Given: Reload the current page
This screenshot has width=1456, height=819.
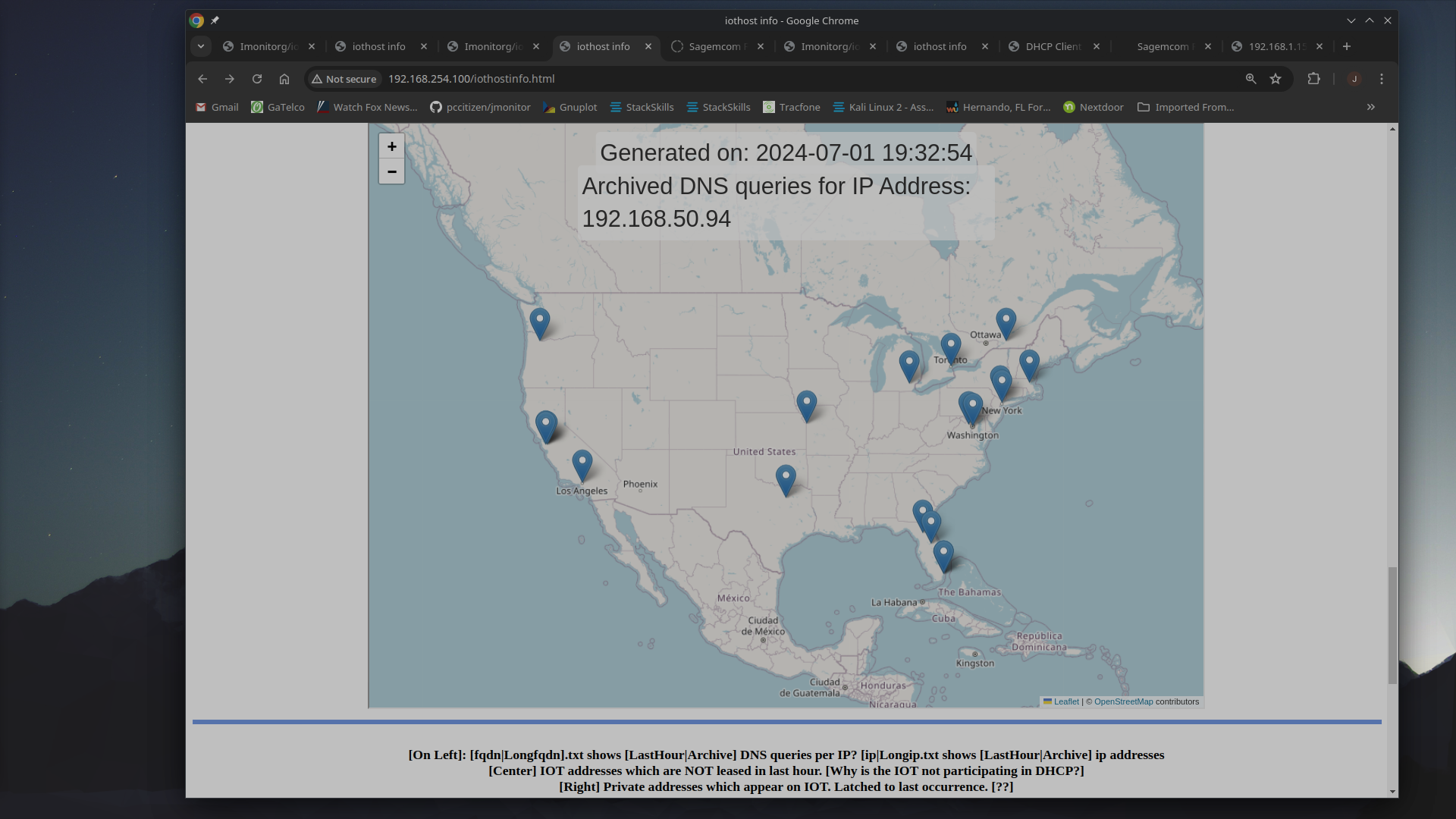Looking at the screenshot, I should click(257, 79).
